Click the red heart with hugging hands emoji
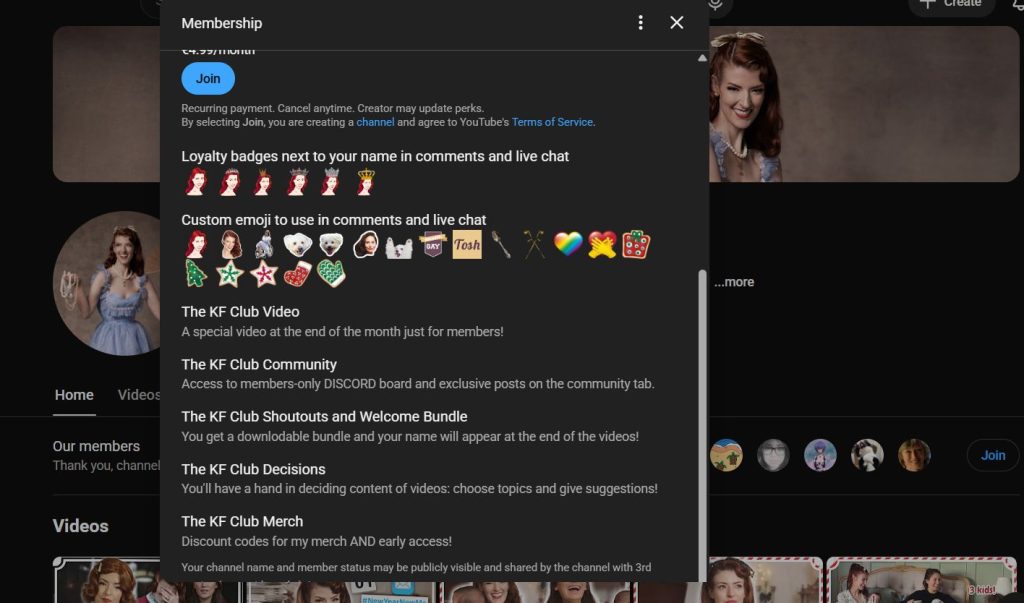 pyautogui.click(x=601, y=244)
